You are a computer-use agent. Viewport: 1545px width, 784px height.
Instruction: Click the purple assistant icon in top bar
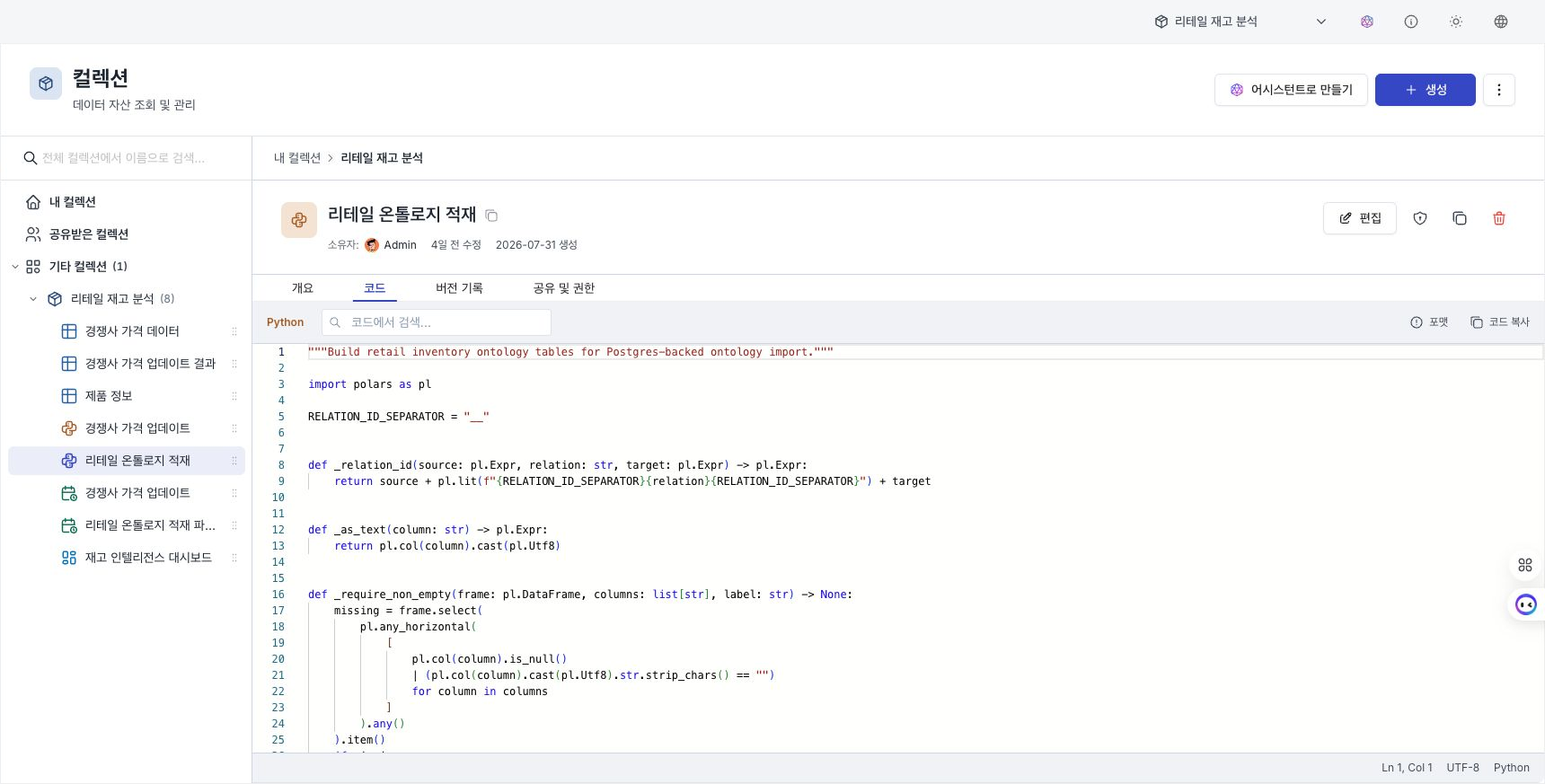[1367, 22]
